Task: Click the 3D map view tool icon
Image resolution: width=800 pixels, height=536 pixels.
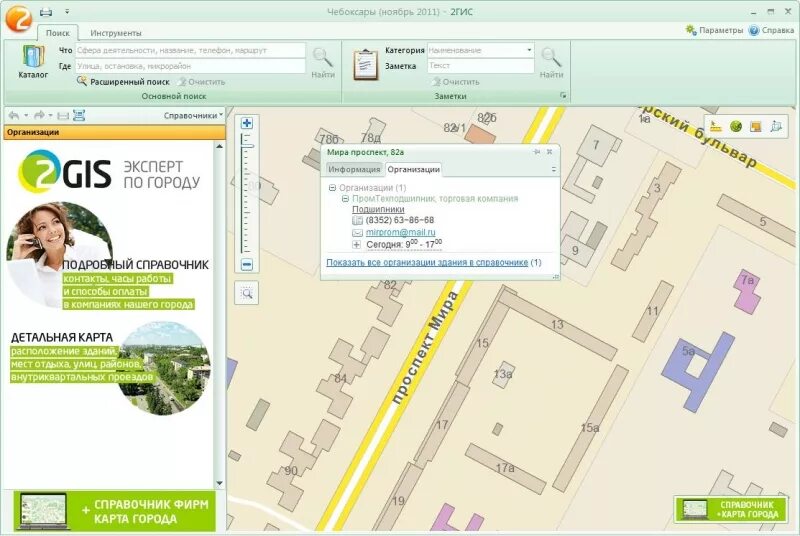Action: coord(776,126)
